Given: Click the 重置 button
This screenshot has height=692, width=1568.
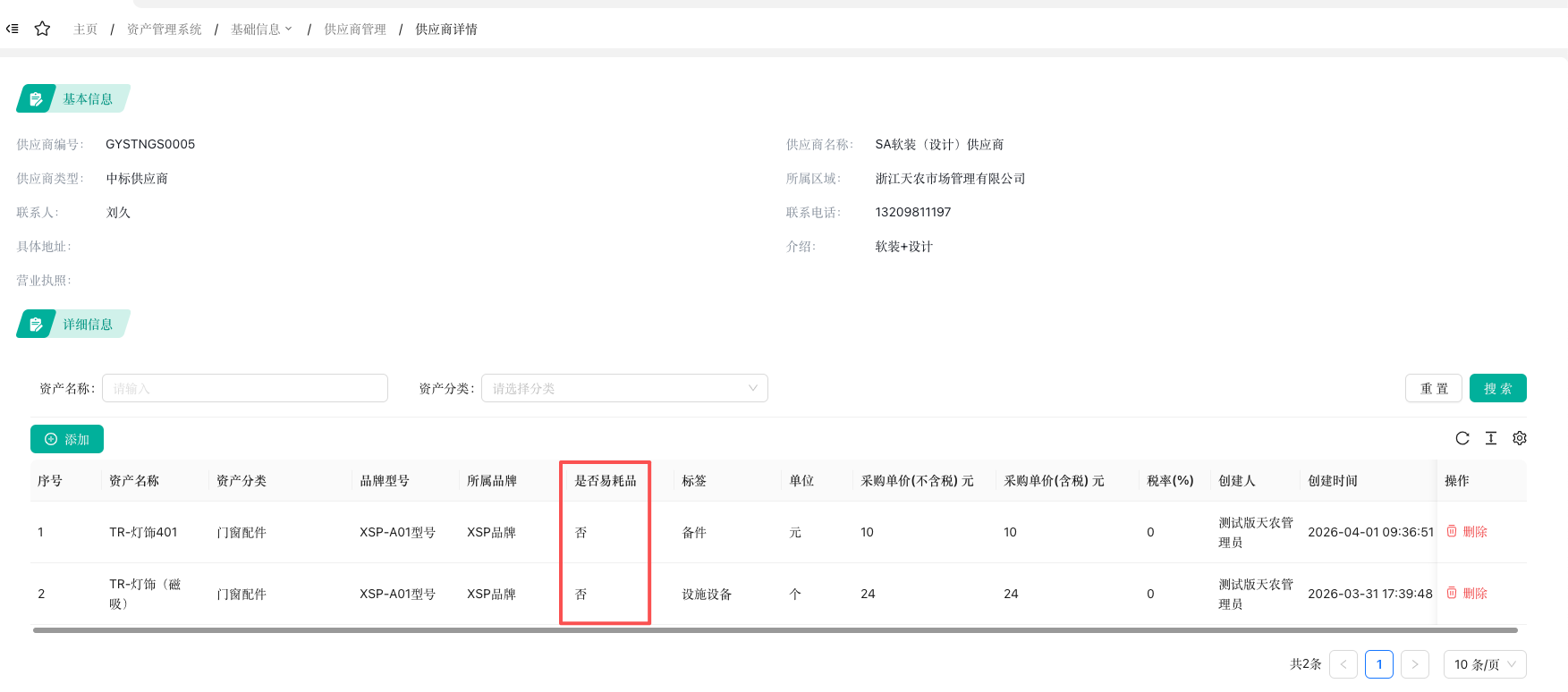Looking at the screenshot, I should click(x=1434, y=388).
